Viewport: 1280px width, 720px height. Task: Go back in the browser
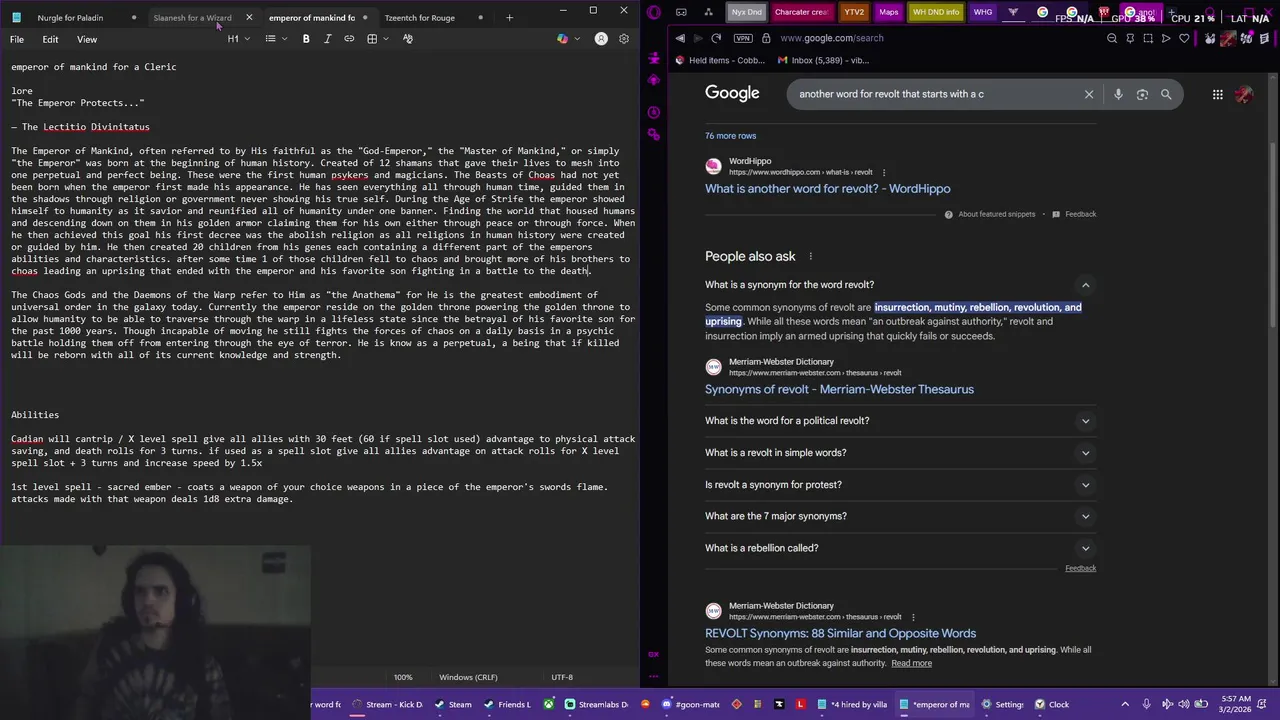[680, 38]
